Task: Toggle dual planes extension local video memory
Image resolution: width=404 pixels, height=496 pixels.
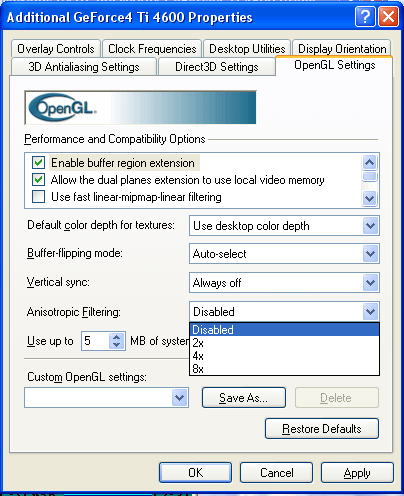Action: tap(38, 180)
